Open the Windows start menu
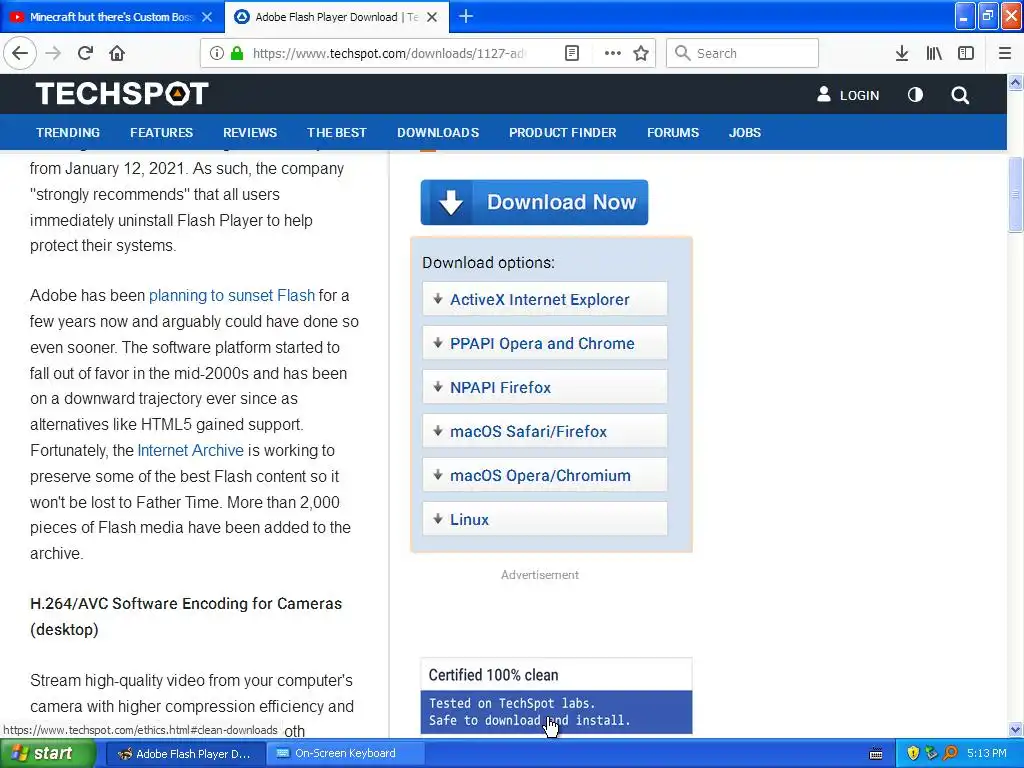The height and width of the screenshot is (768, 1024). click(x=46, y=754)
